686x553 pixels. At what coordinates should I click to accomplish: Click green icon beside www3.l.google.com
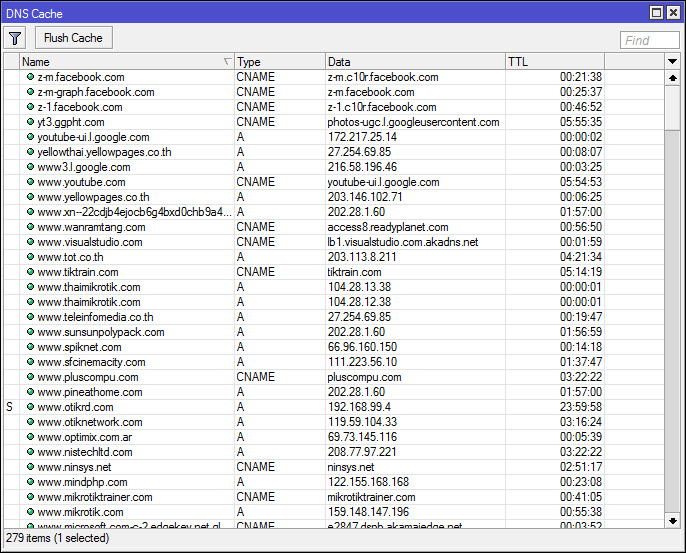point(30,167)
